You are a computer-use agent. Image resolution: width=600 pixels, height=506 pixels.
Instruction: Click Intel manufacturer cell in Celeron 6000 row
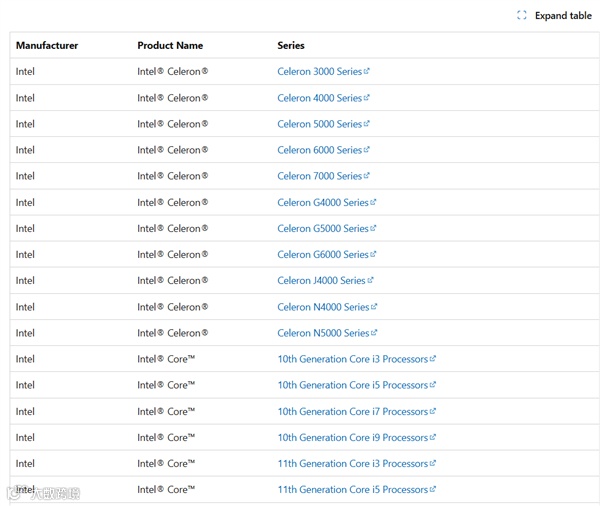[x=25, y=150]
